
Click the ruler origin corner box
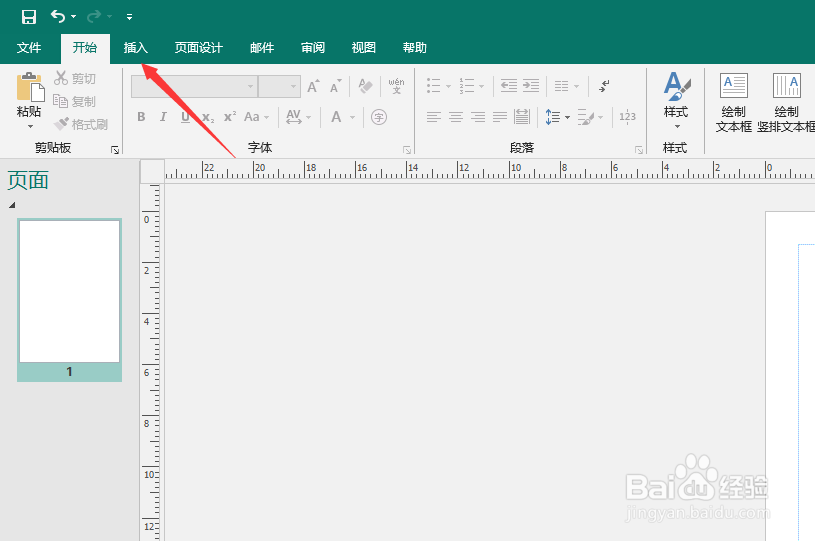pyautogui.click(x=152, y=171)
